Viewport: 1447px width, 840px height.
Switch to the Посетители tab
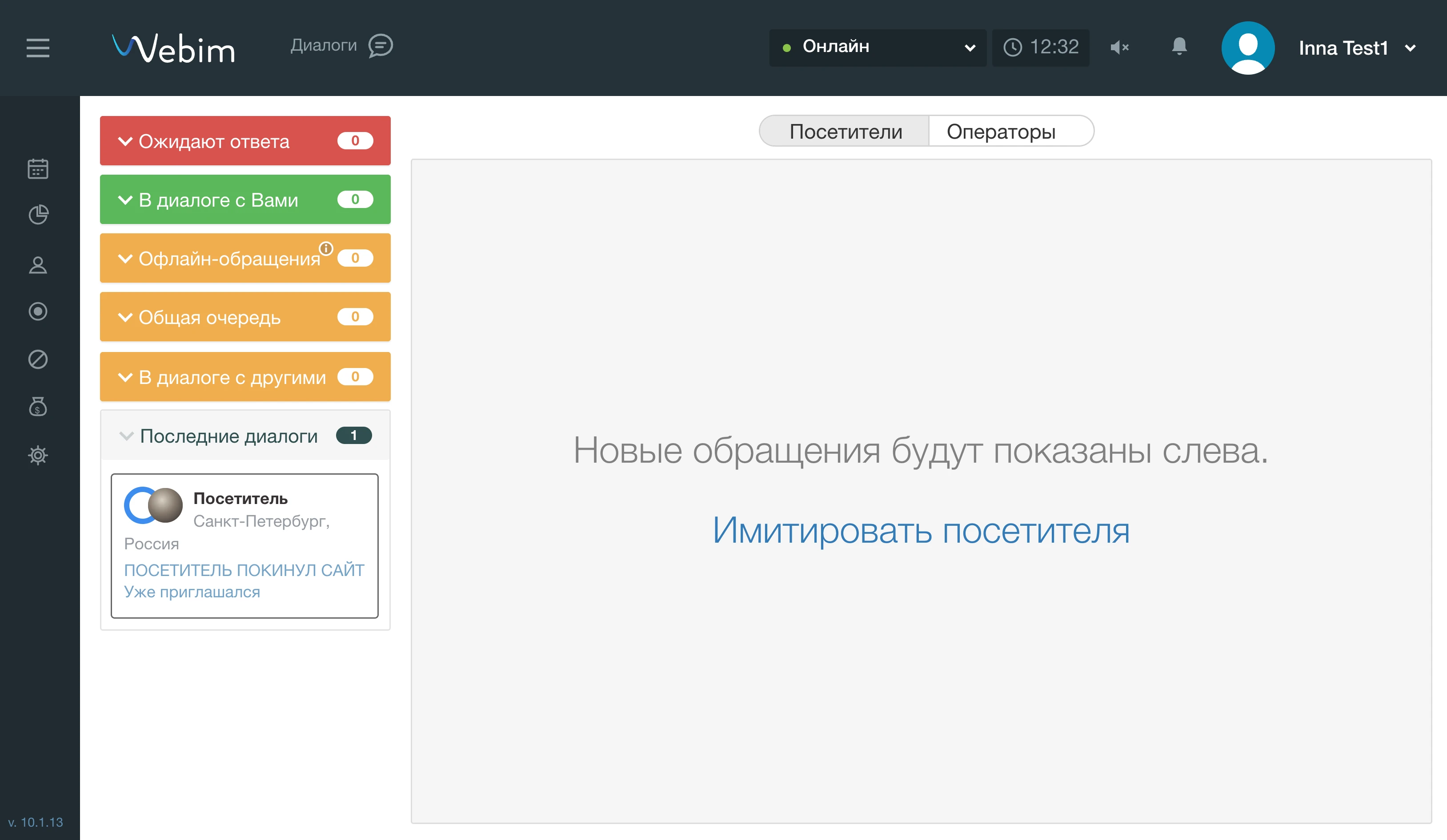(x=845, y=132)
